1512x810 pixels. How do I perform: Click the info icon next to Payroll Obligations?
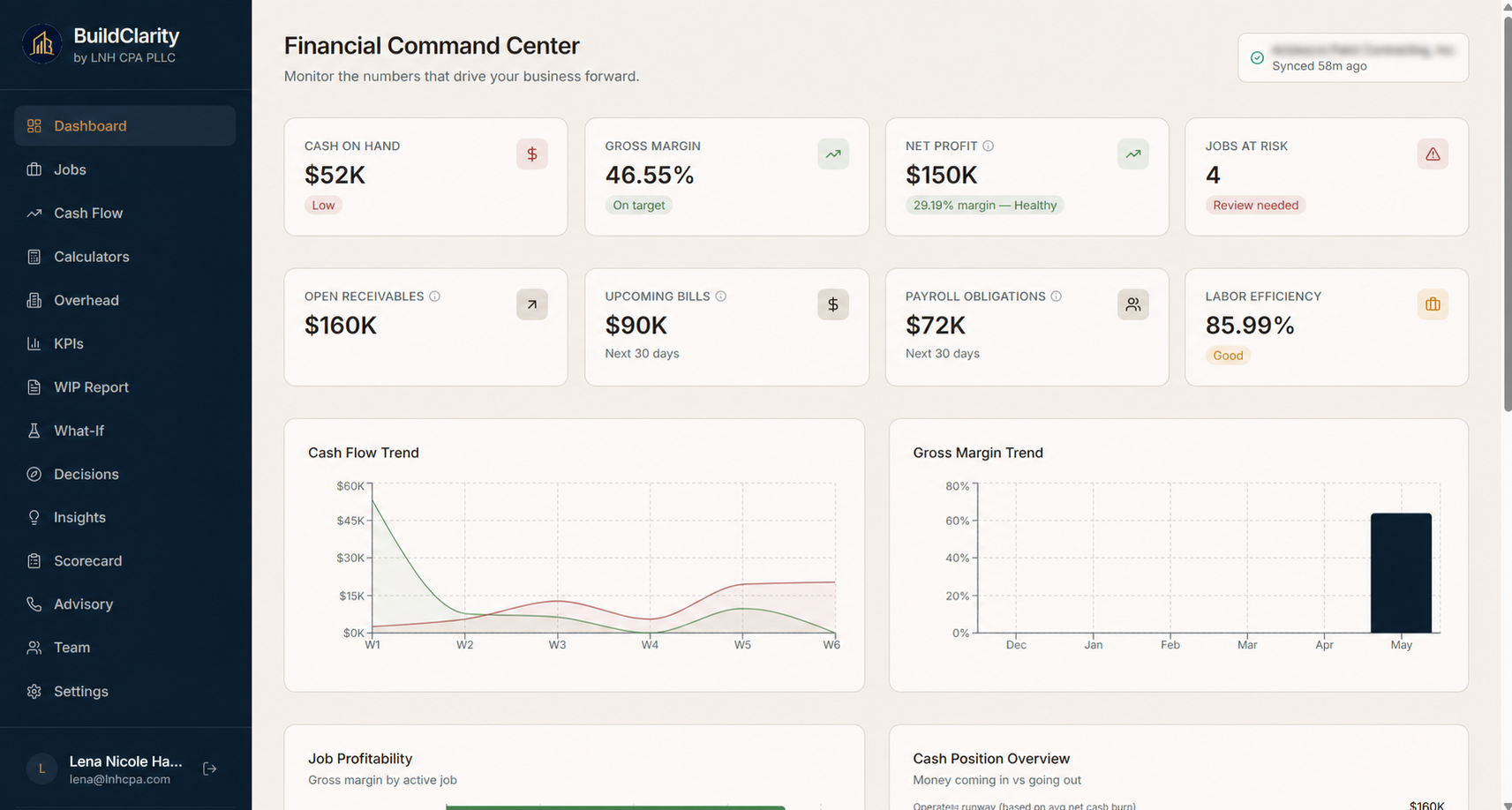(1057, 296)
